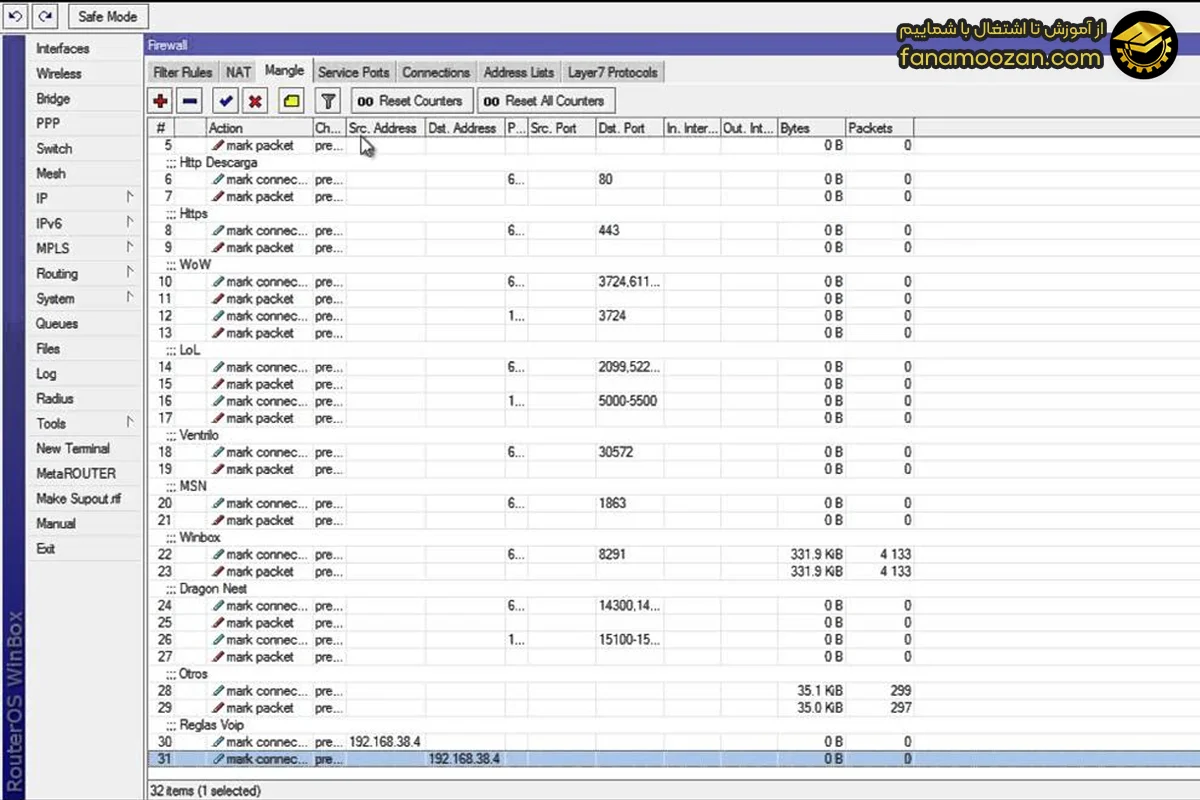Image resolution: width=1200 pixels, height=800 pixels.
Task: Sort by the Packets column header
Action: pos(879,128)
